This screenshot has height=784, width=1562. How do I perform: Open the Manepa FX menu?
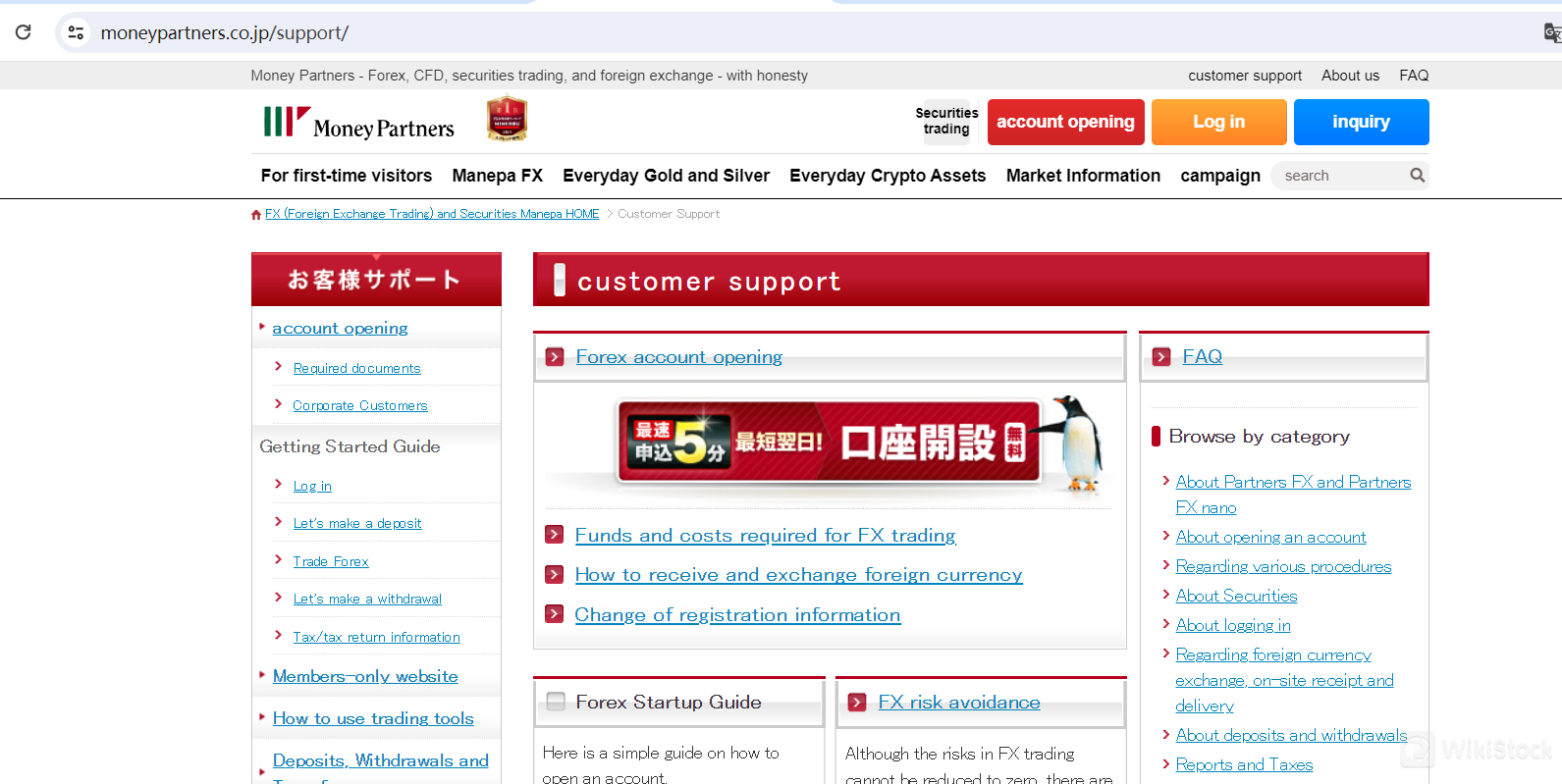tap(498, 176)
